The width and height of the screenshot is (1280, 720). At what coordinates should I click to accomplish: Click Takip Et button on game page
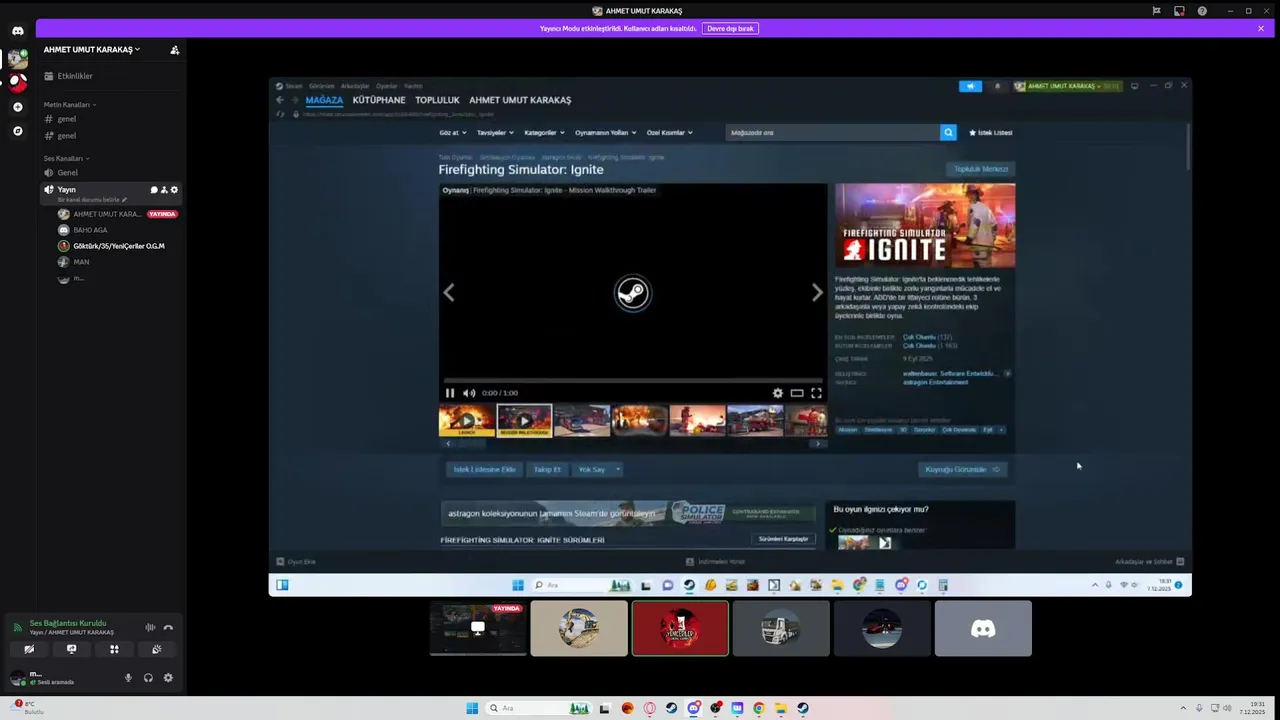coord(547,469)
